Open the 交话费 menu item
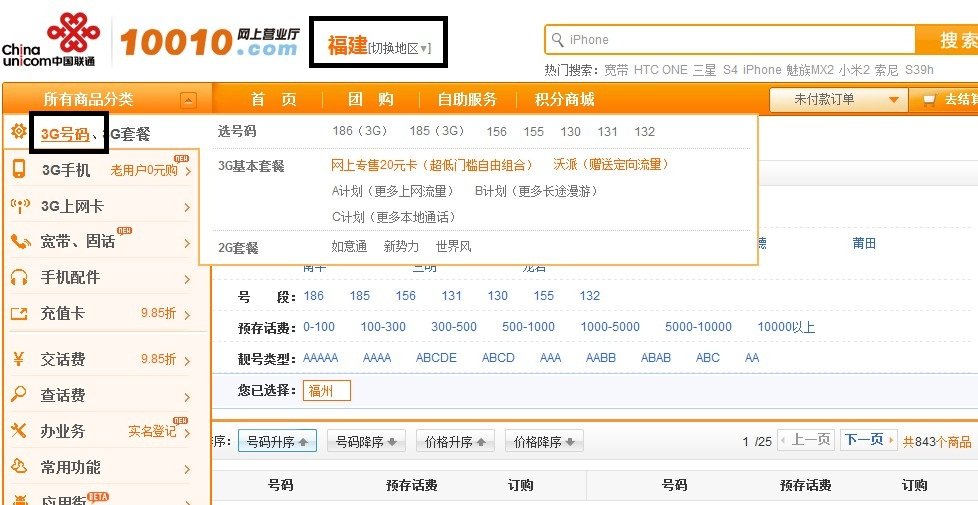The height and width of the screenshot is (505, 978). (63, 359)
